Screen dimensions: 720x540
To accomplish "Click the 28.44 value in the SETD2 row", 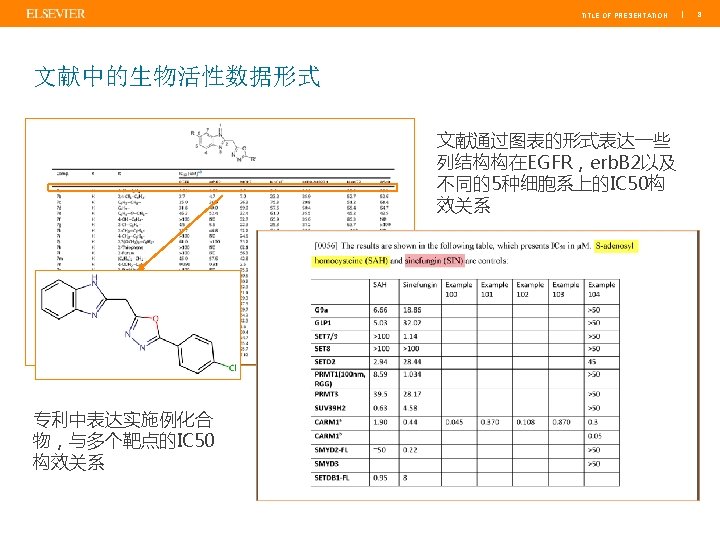I will coord(412,362).
